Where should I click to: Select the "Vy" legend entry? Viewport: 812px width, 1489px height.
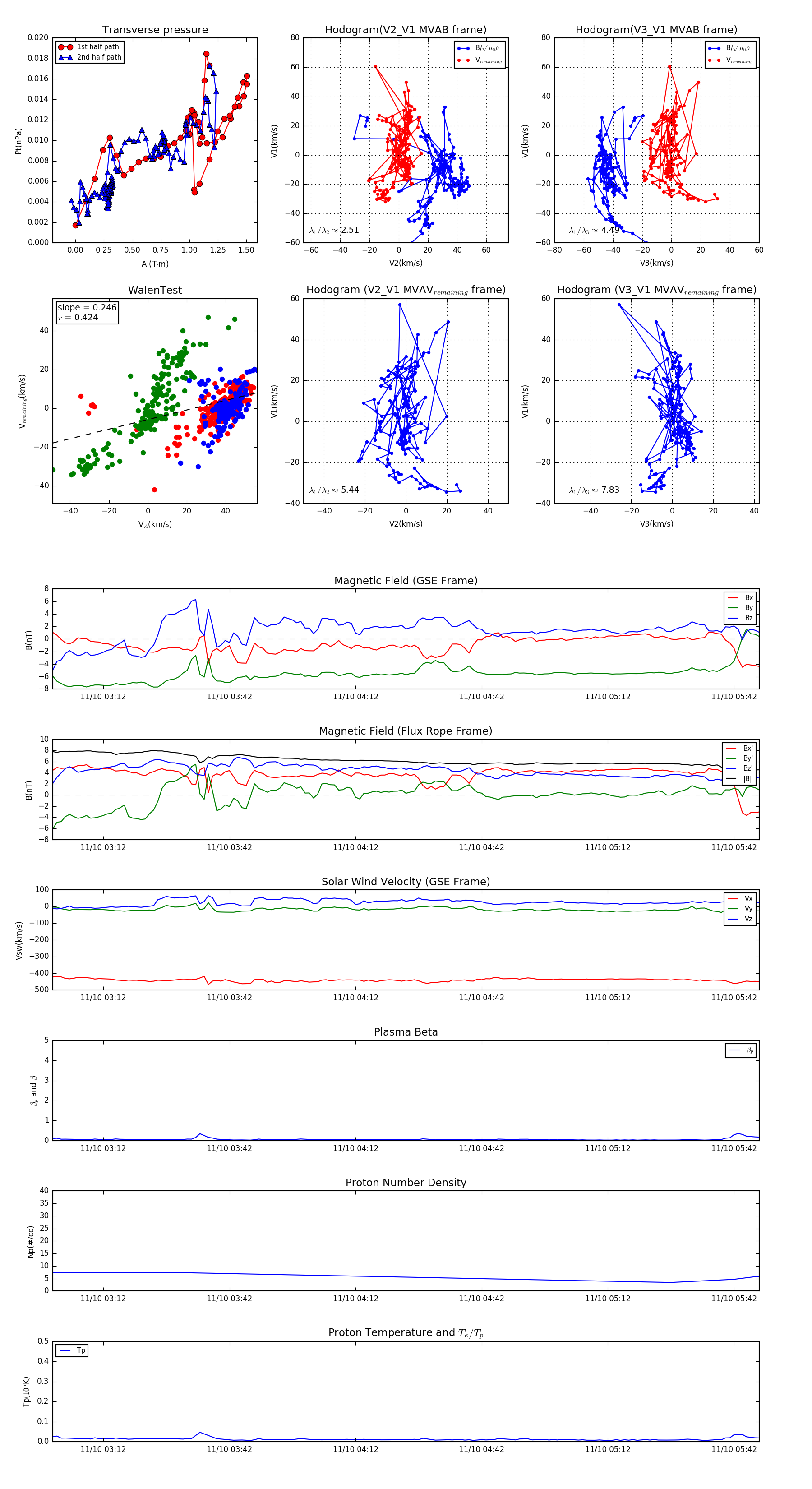[741, 909]
